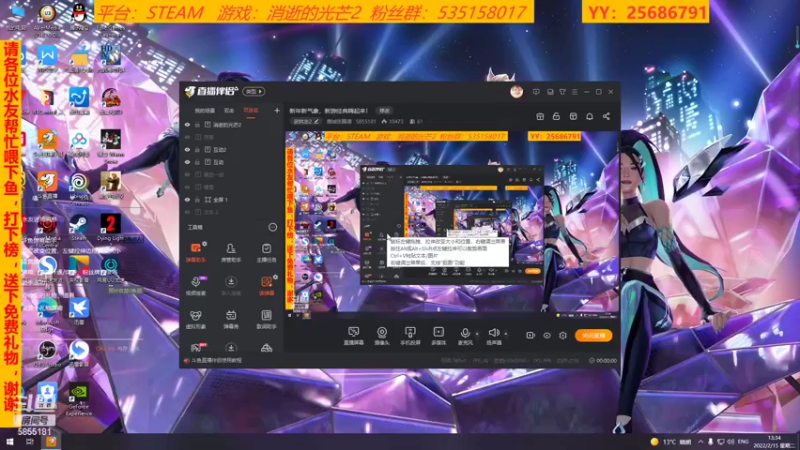Click 关闭直播 orange button

click(x=593, y=335)
